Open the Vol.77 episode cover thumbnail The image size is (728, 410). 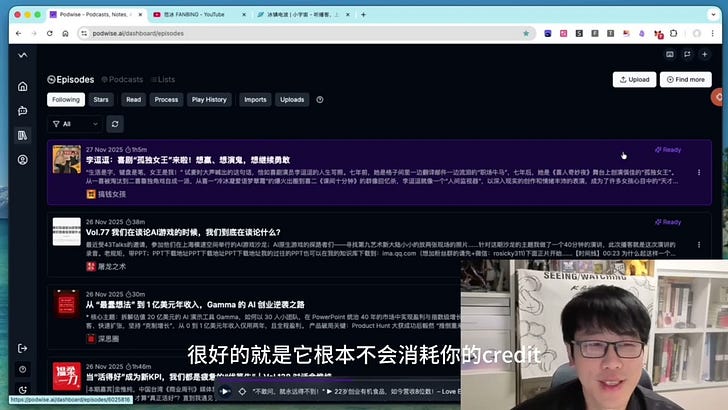66,232
